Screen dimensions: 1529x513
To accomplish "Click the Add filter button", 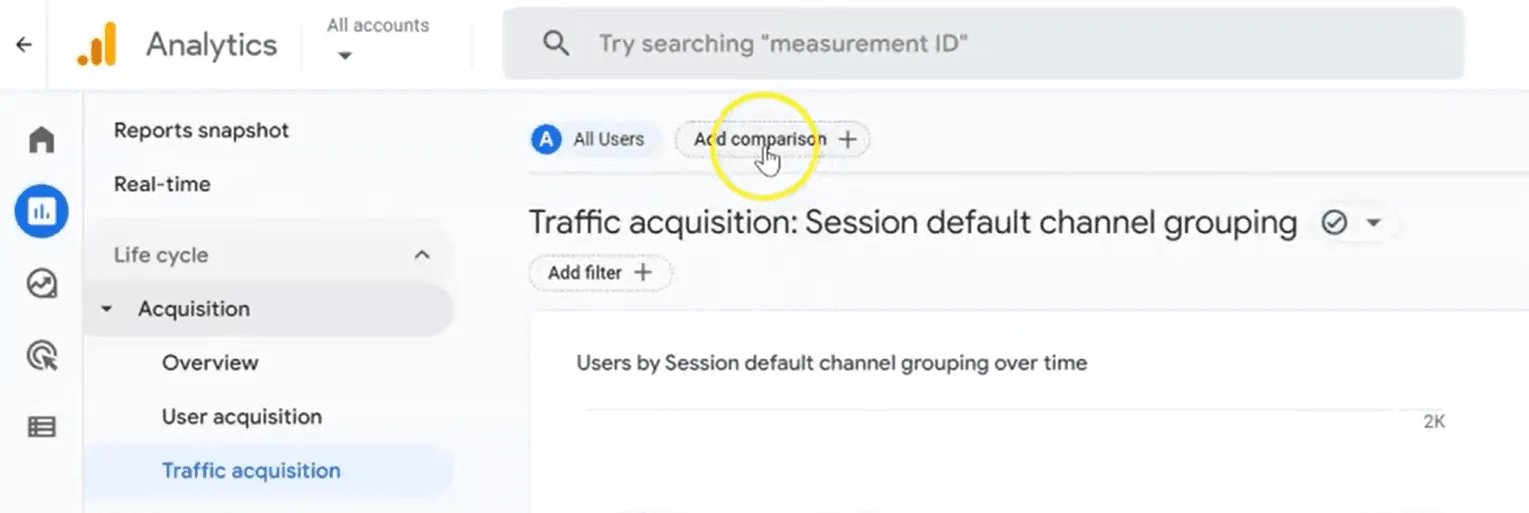I will [x=600, y=273].
